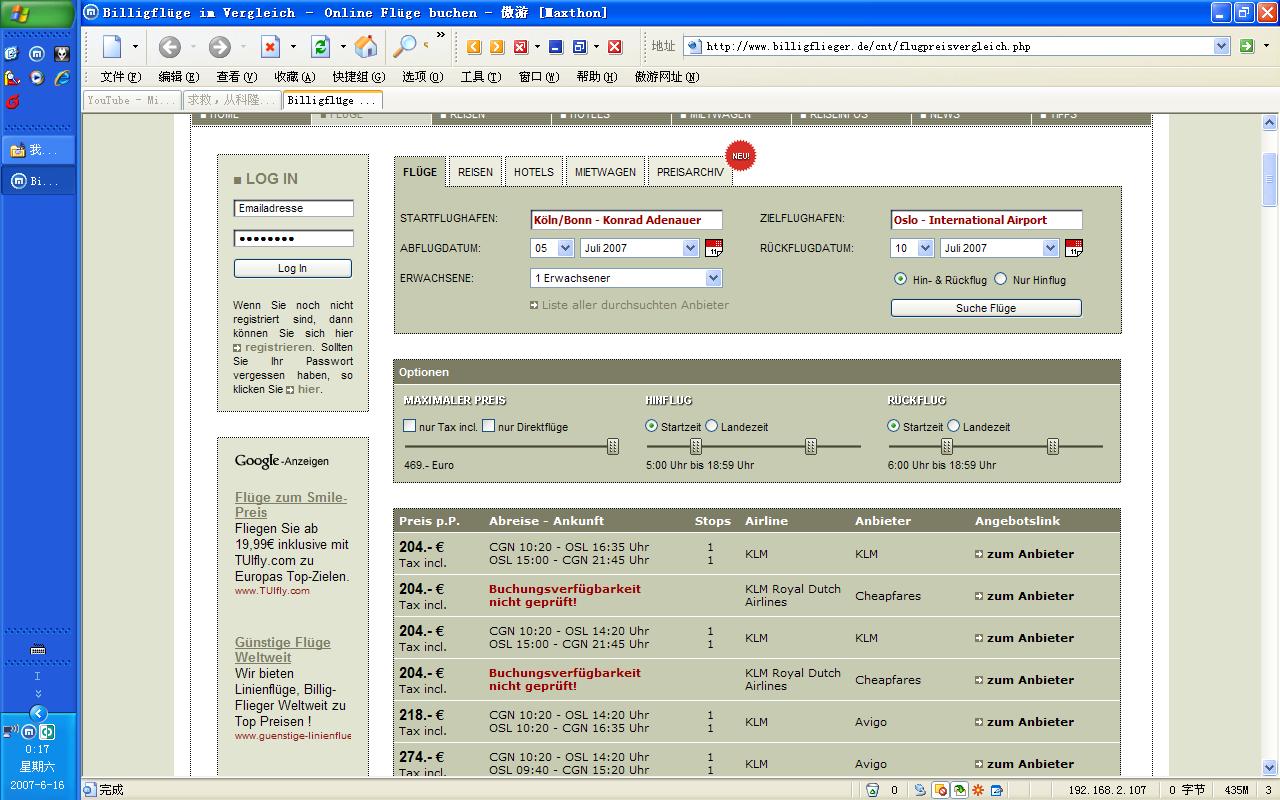Click the New Page toolbar icon
The height and width of the screenshot is (800, 1280).
click(x=112, y=47)
